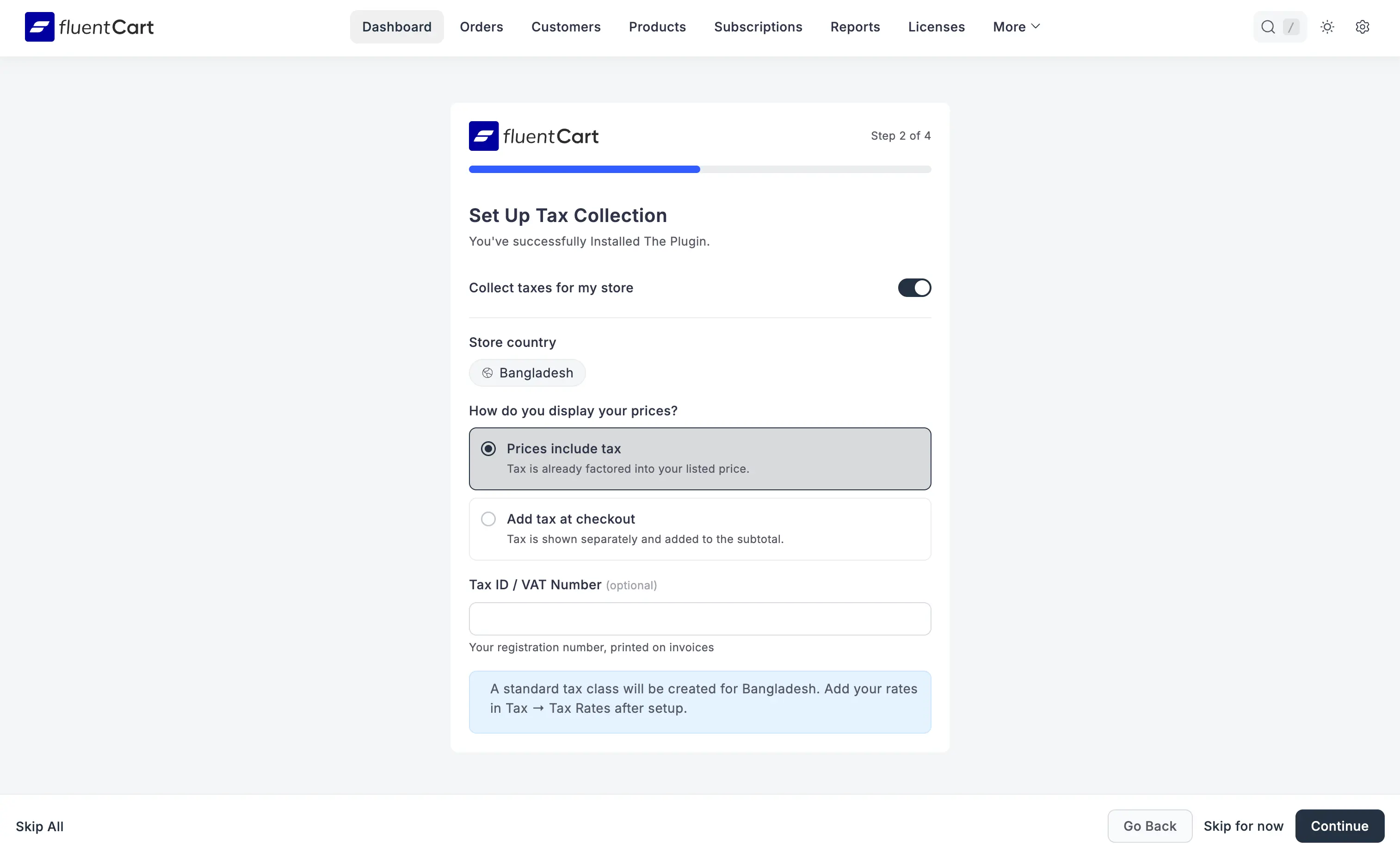
Task: Click 'How do you display your prices?' label
Action: coord(573,410)
